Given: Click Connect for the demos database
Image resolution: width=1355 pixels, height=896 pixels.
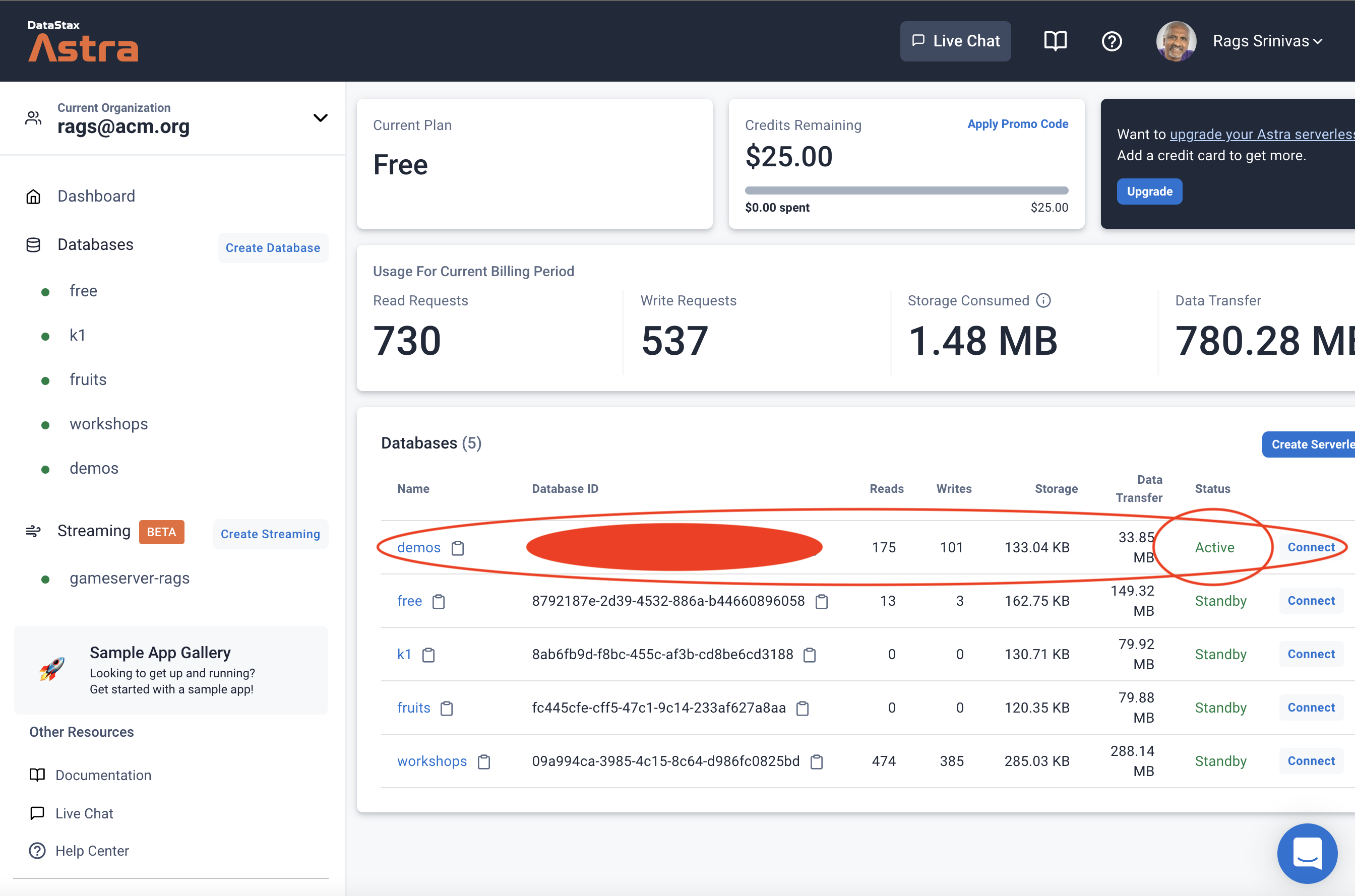Looking at the screenshot, I should (x=1311, y=547).
